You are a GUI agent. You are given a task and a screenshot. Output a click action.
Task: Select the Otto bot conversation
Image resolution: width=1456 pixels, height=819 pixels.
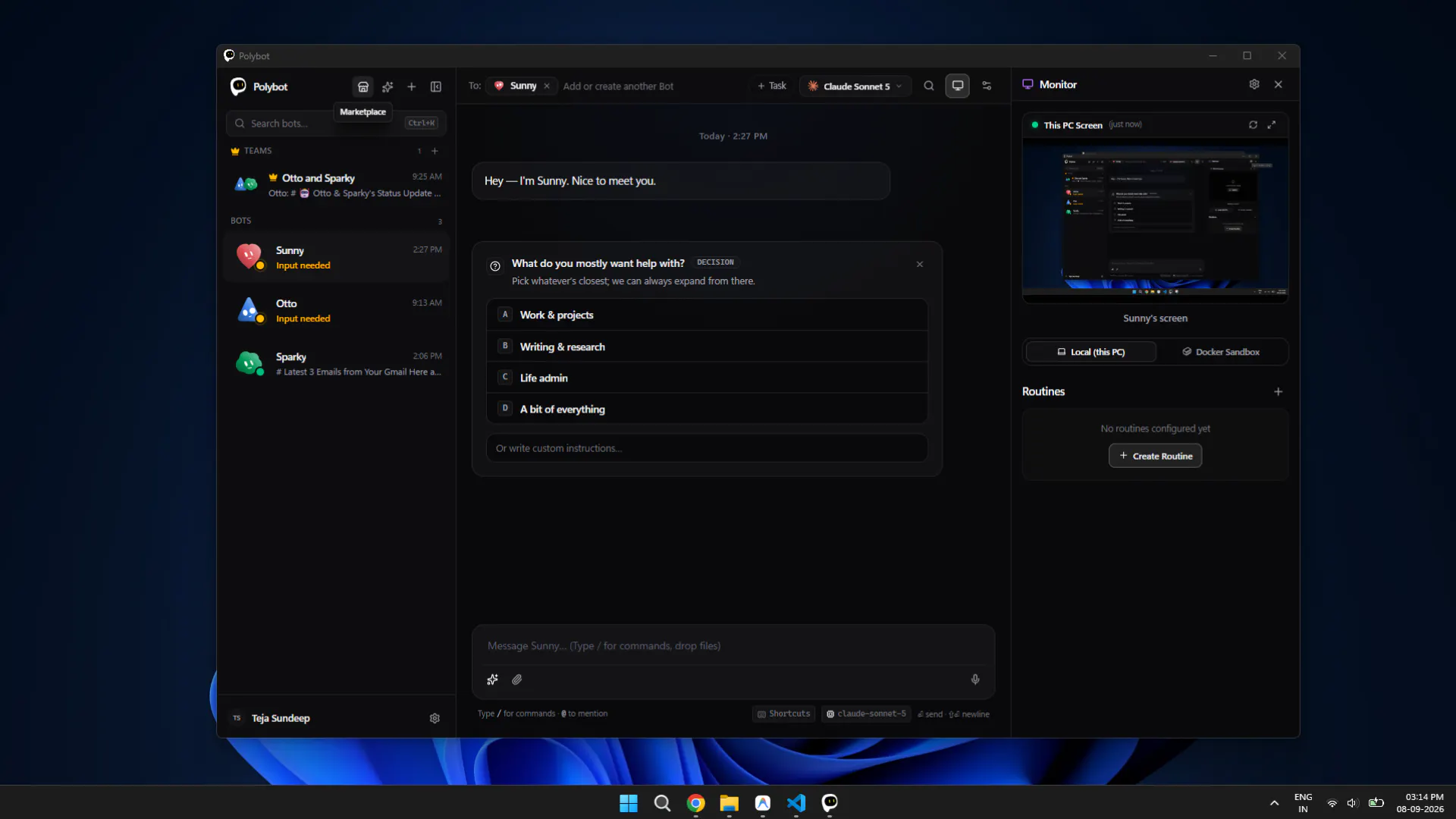[x=336, y=310]
